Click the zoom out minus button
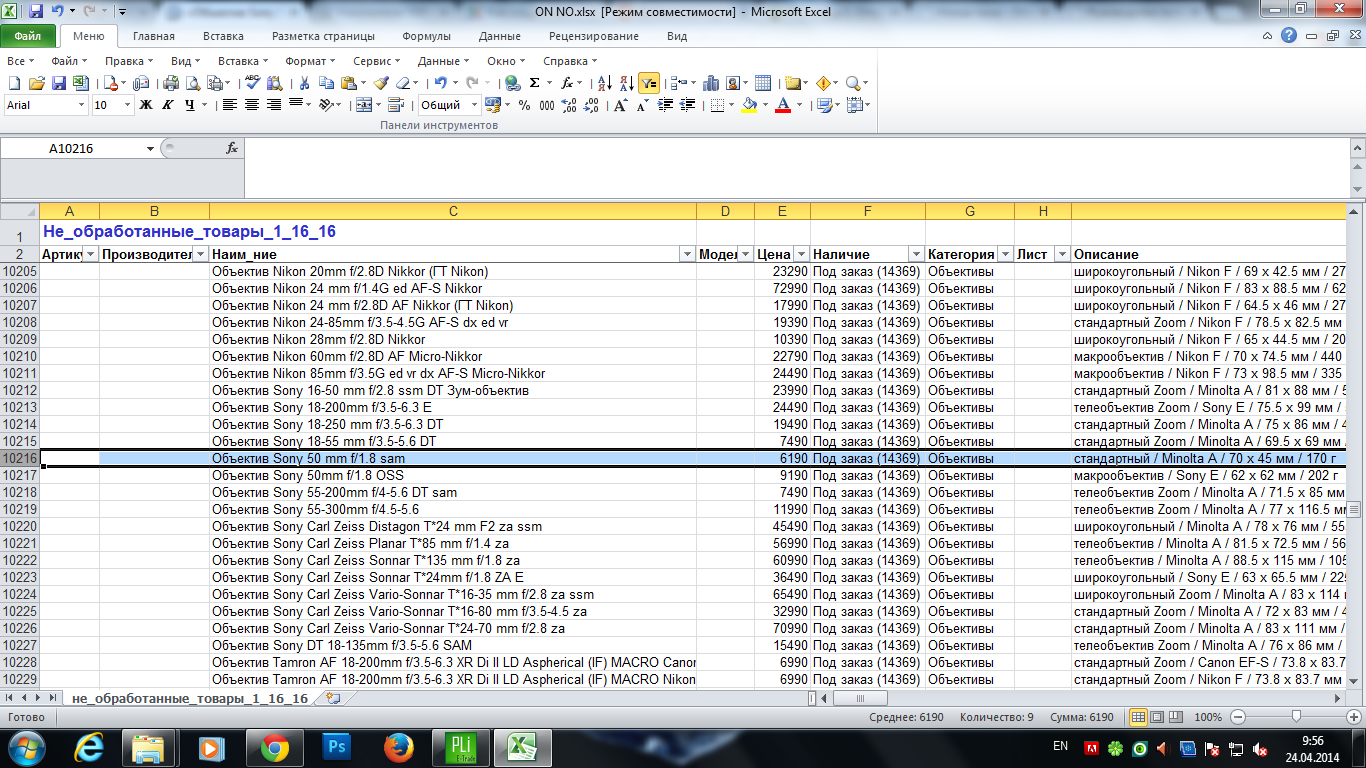The image size is (1366, 768). (1238, 717)
